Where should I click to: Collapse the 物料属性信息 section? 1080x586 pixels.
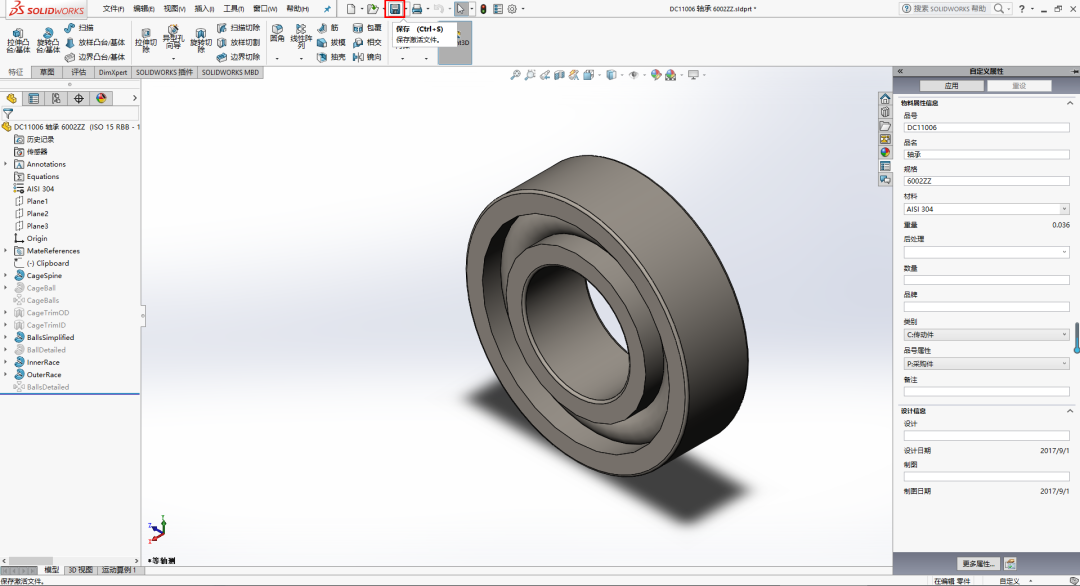1070,103
